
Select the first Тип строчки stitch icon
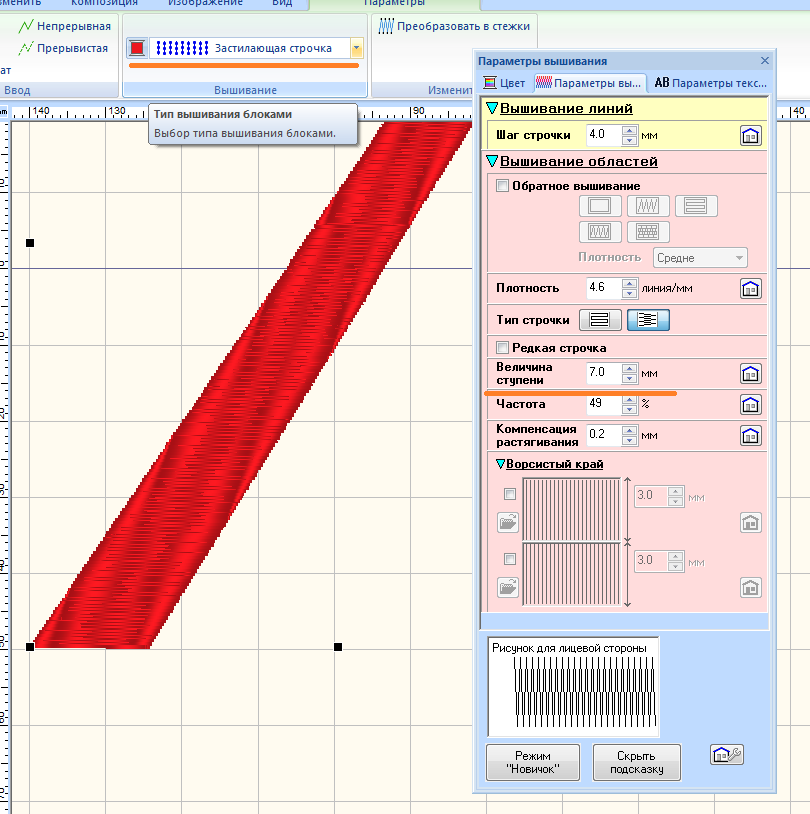(x=600, y=320)
